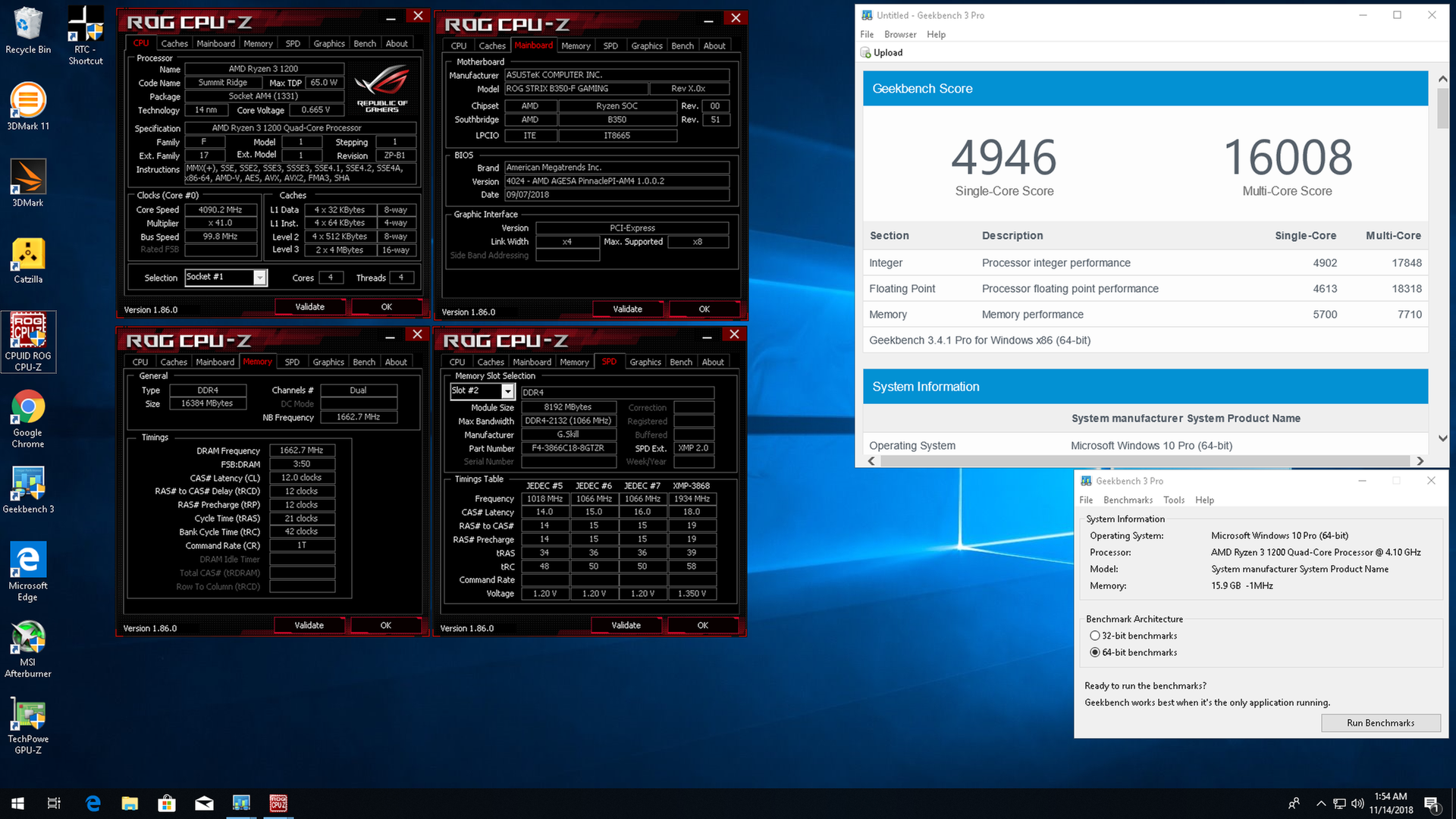Switch to the Caches tab in top-left CPU-Z window

pos(174,43)
